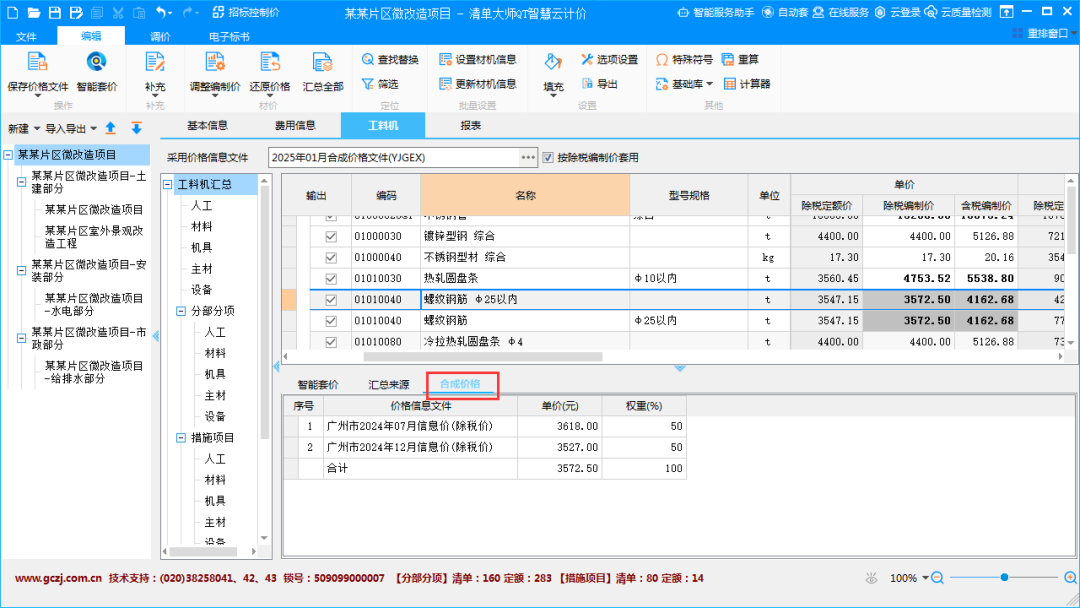Viewport: 1080px width, 608px height.
Task: Toggle output checkbox for 镀锌型钢 综合 row
Action: [331, 236]
